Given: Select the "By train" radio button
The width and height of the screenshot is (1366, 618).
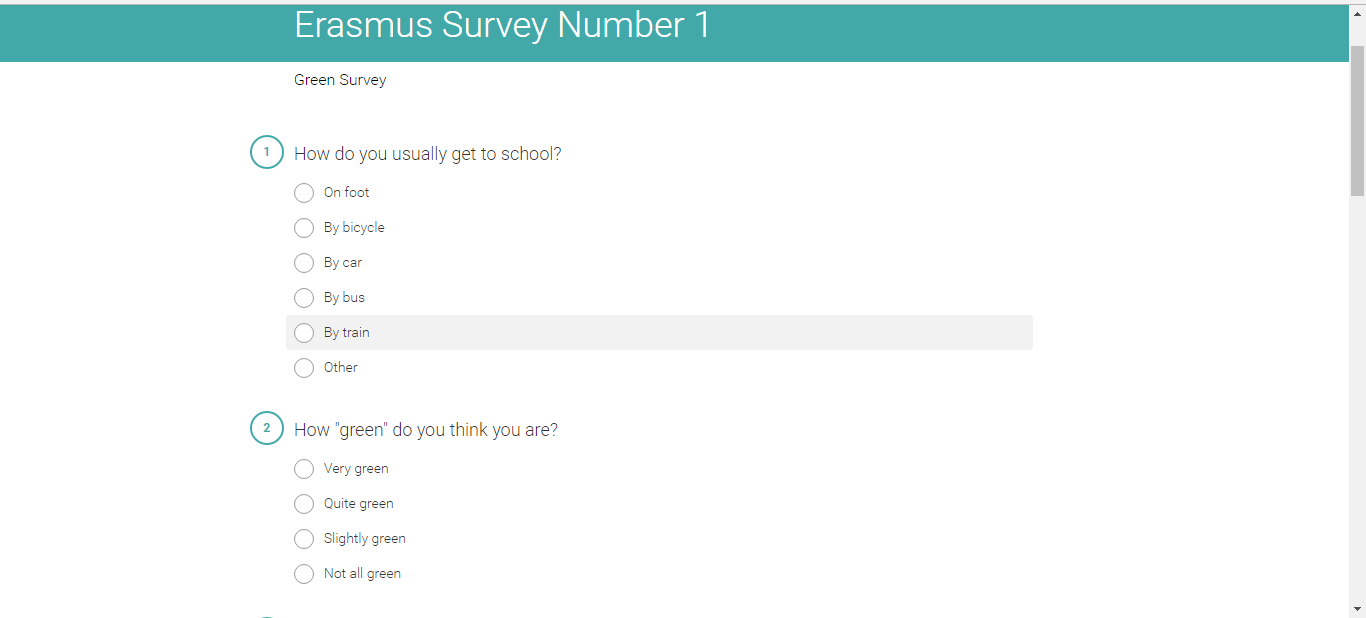Looking at the screenshot, I should click(304, 333).
